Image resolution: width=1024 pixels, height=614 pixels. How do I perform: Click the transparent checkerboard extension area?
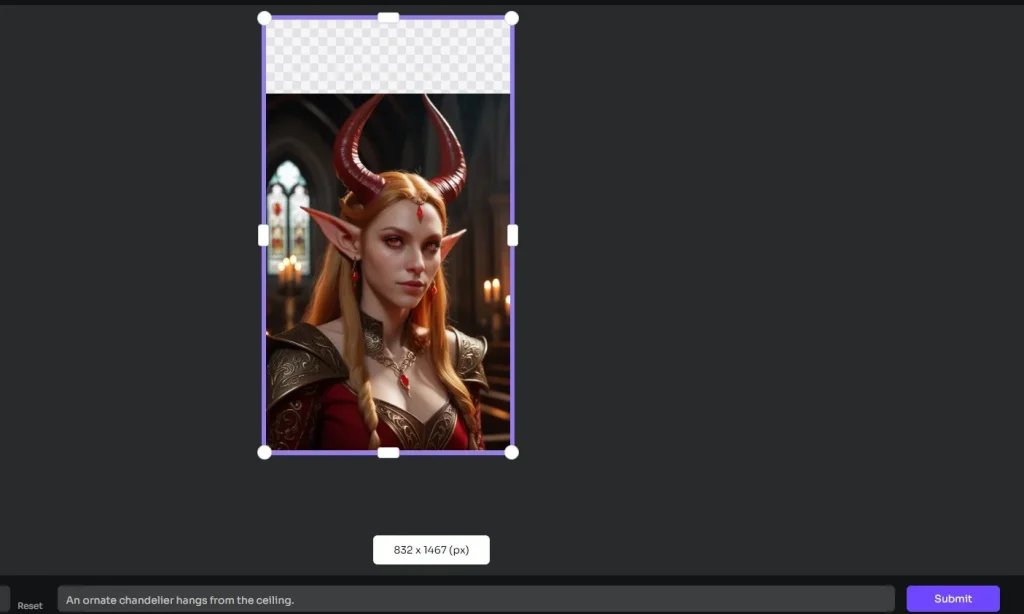[x=388, y=55]
